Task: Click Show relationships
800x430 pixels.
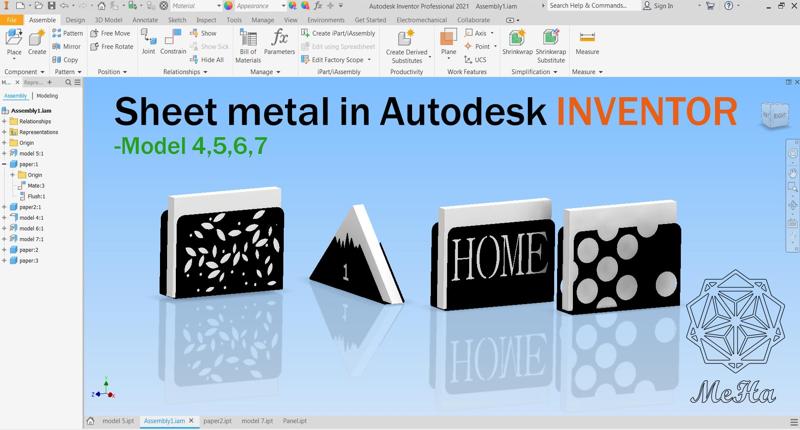Action: pyautogui.click(x=203, y=33)
